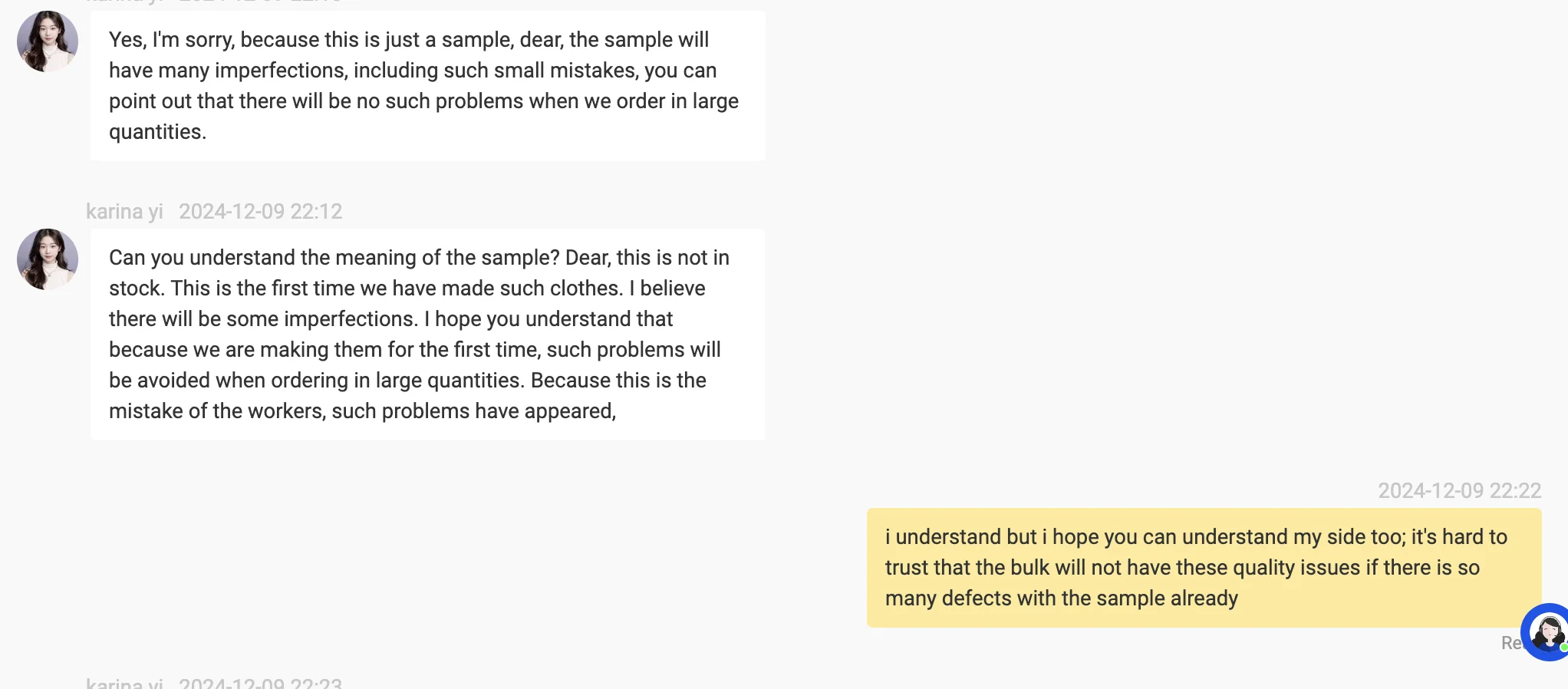Open the floating customer service assistant icon

[x=1547, y=632]
